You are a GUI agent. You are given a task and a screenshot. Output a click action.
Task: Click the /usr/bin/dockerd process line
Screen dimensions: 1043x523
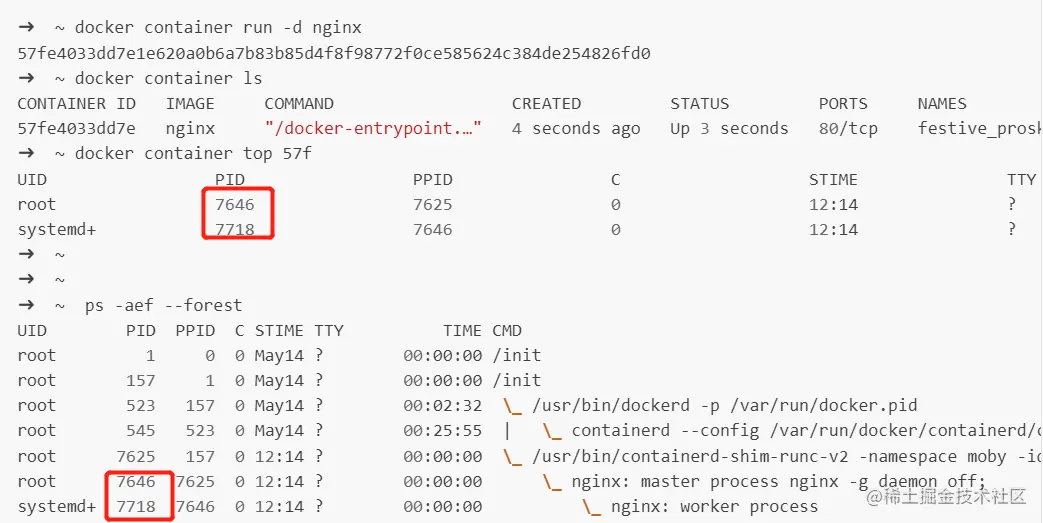pos(720,405)
